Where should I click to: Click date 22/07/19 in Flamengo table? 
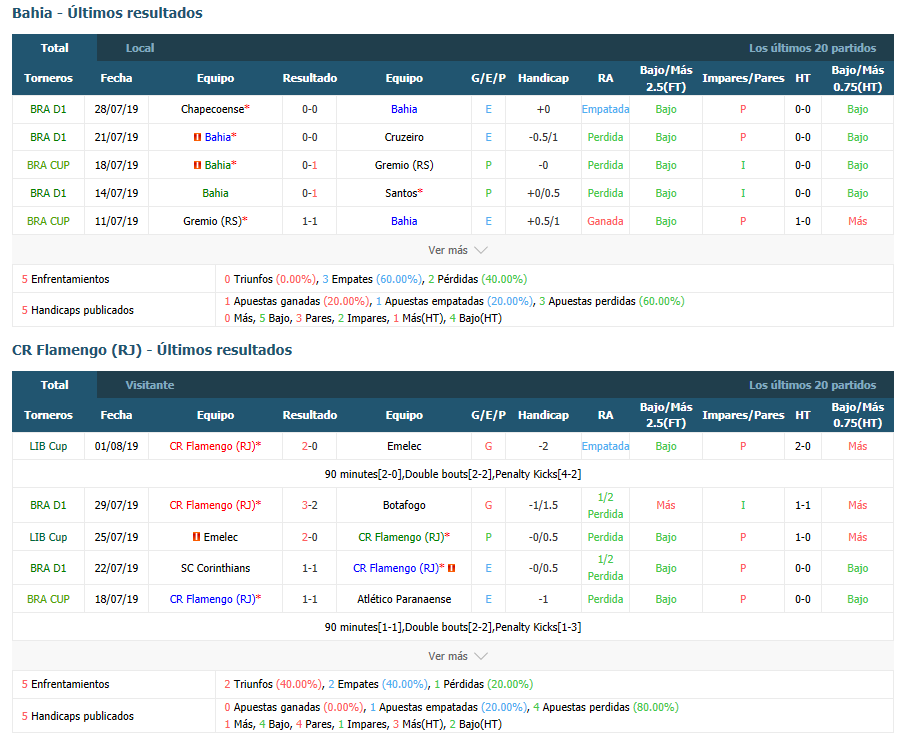pyautogui.click(x=116, y=568)
